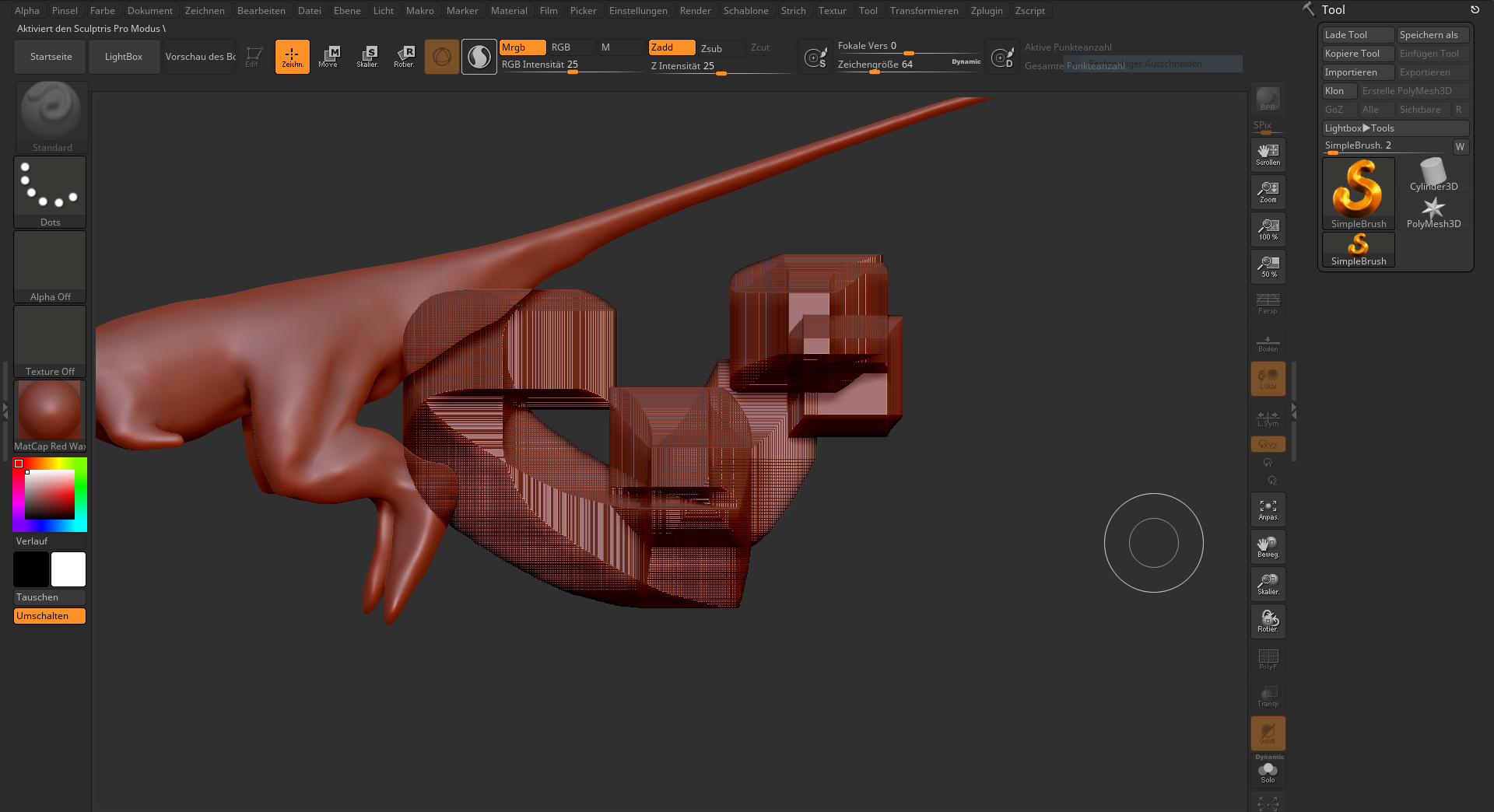The image size is (1494, 812).
Task: Adjust the Fokale Vers slider
Action: click(x=909, y=47)
